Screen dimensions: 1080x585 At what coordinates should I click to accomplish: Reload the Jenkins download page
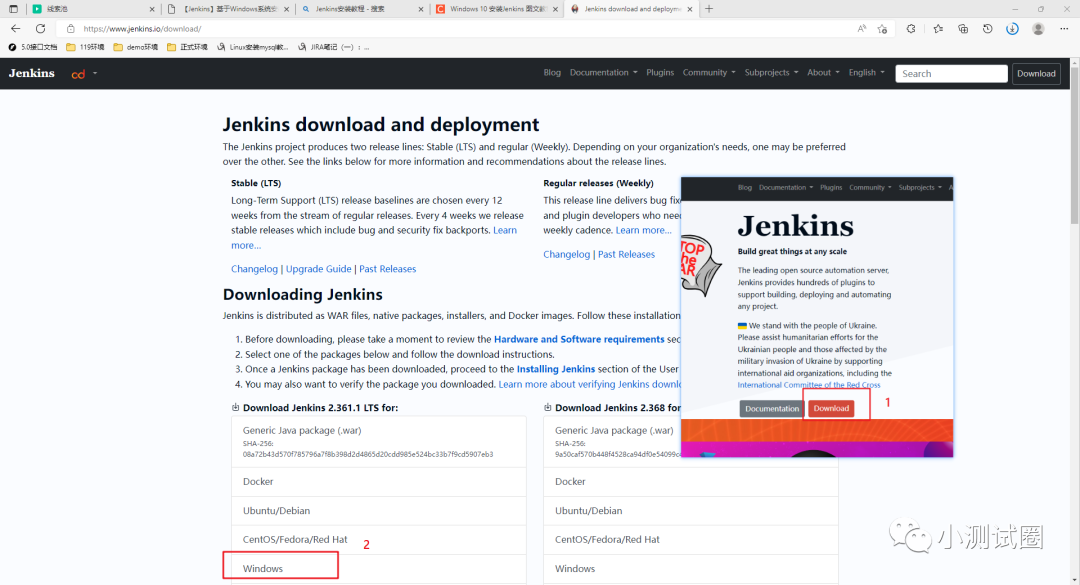pos(41,29)
